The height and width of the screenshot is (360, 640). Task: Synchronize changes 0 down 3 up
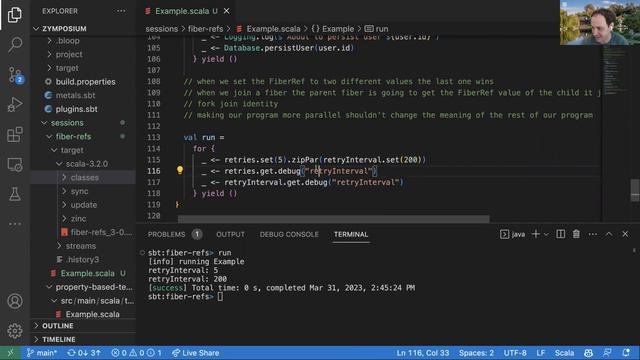84,353
